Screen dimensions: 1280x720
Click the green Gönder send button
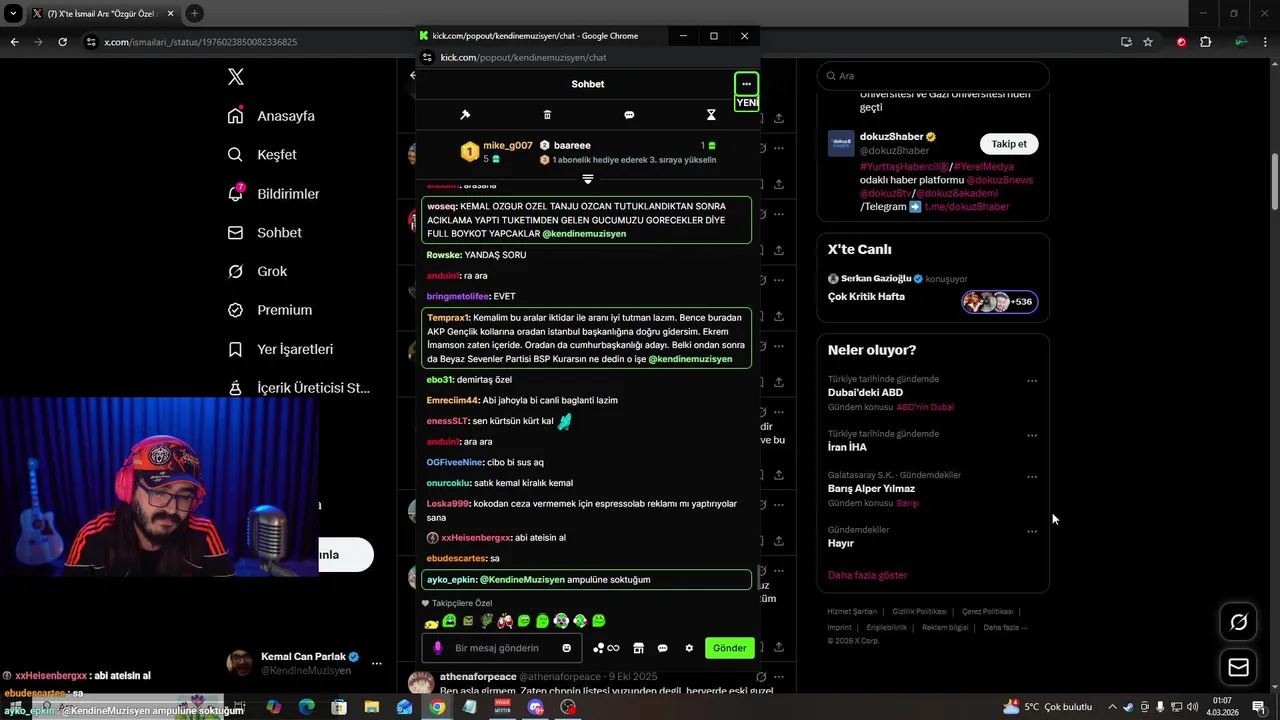[x=729, y=648]
